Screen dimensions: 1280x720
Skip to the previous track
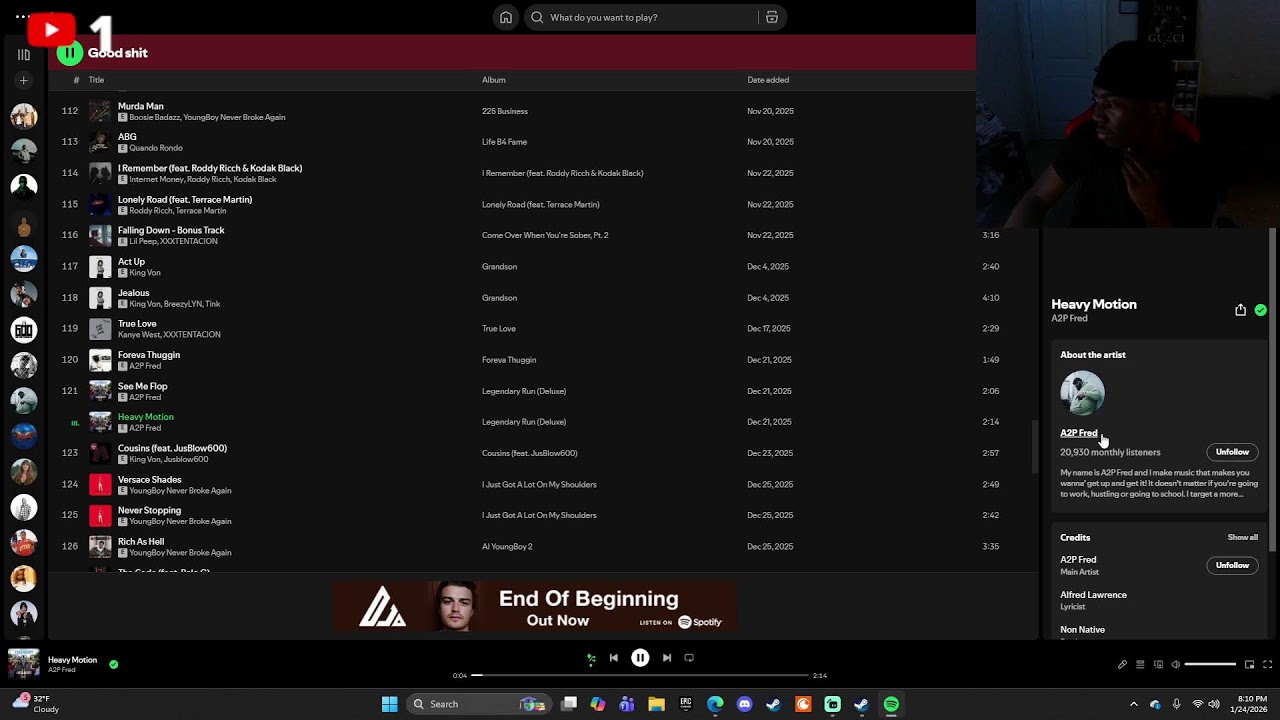614,658
